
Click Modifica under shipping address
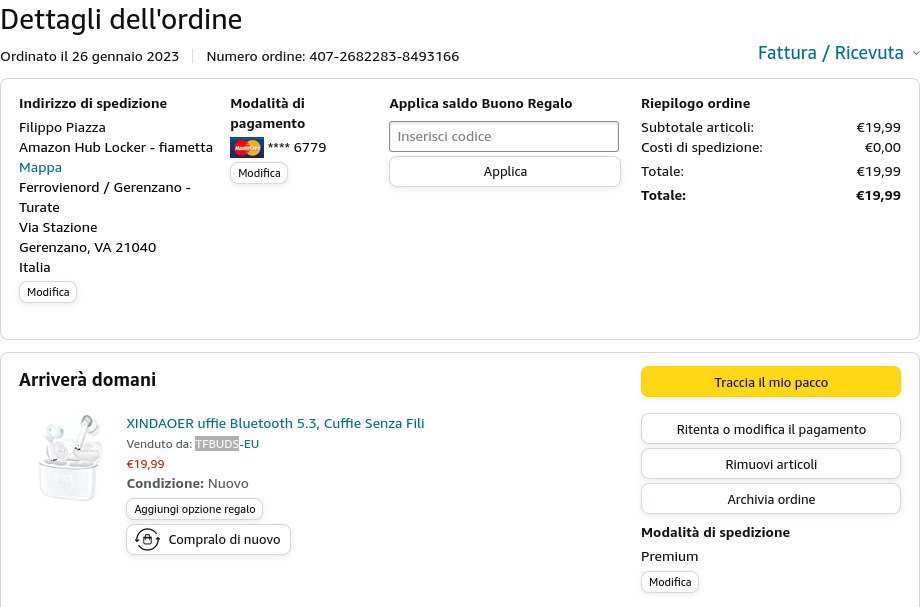48,292
